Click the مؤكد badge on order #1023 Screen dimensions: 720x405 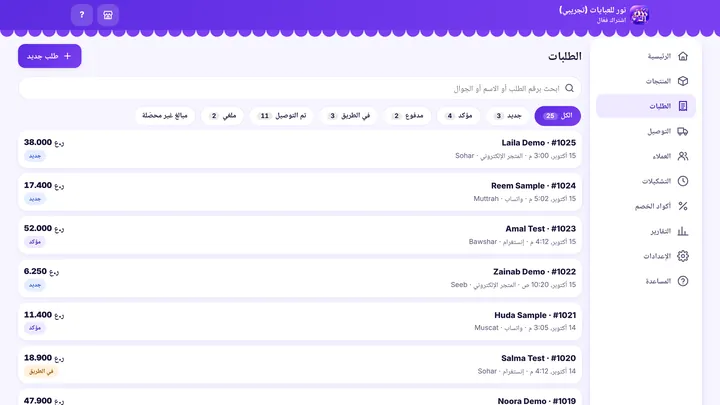[x=35, y=242]
